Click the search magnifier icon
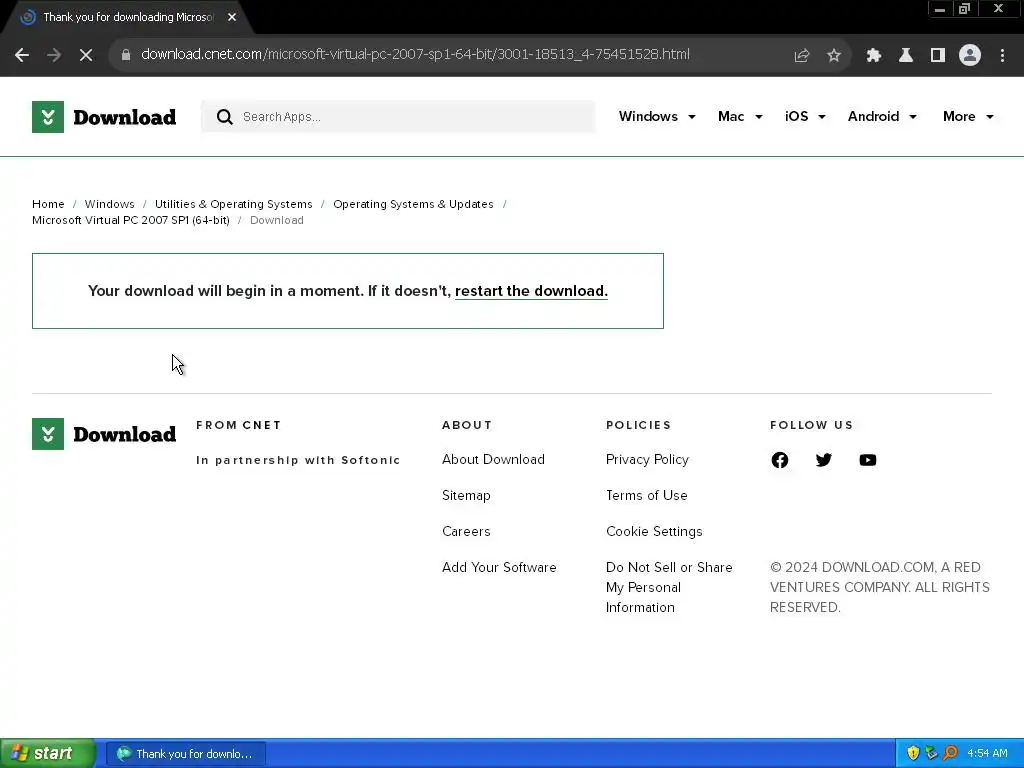Viewport: 1024px width, 768px height. coord(225,117)
